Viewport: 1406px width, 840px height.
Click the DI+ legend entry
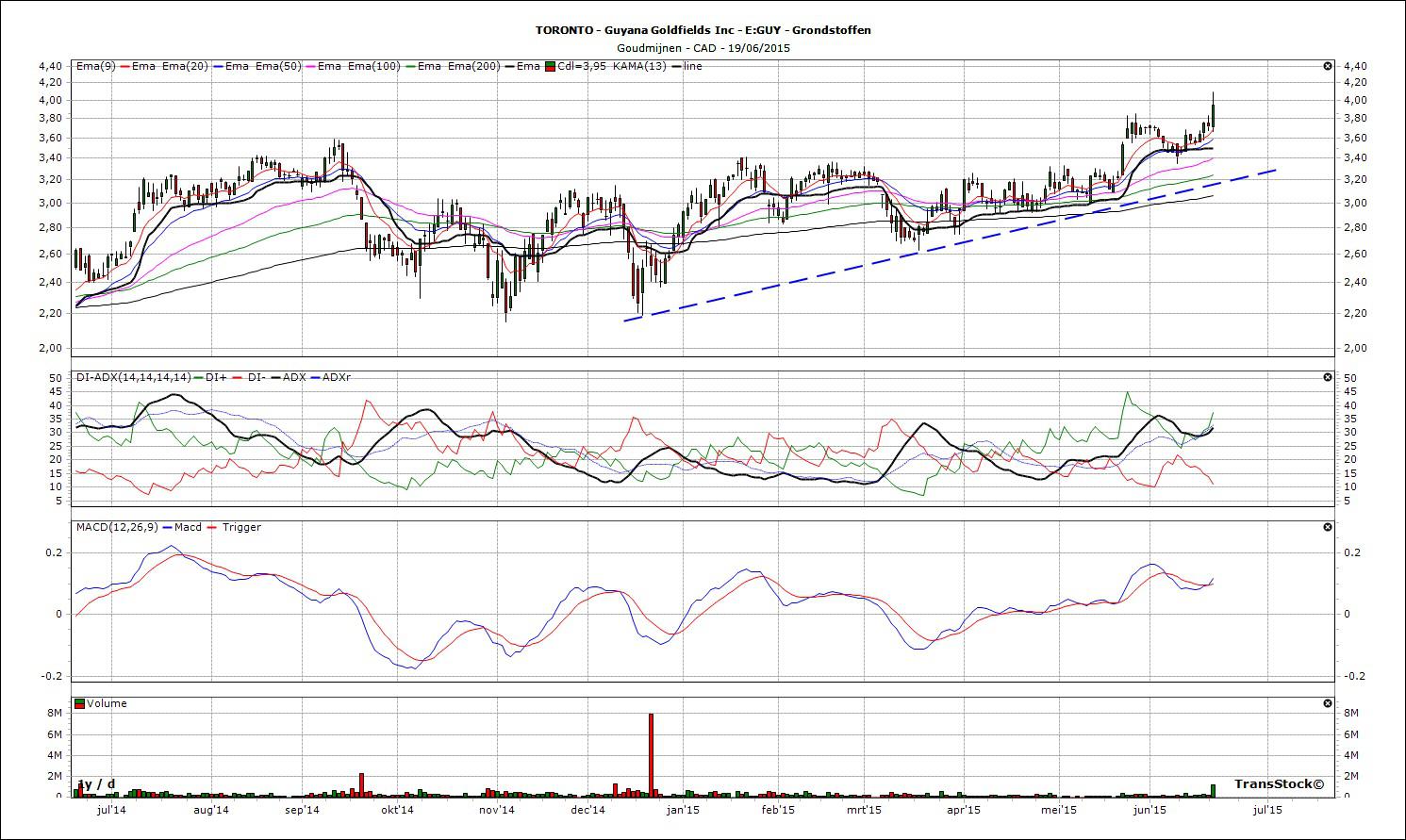208,377
